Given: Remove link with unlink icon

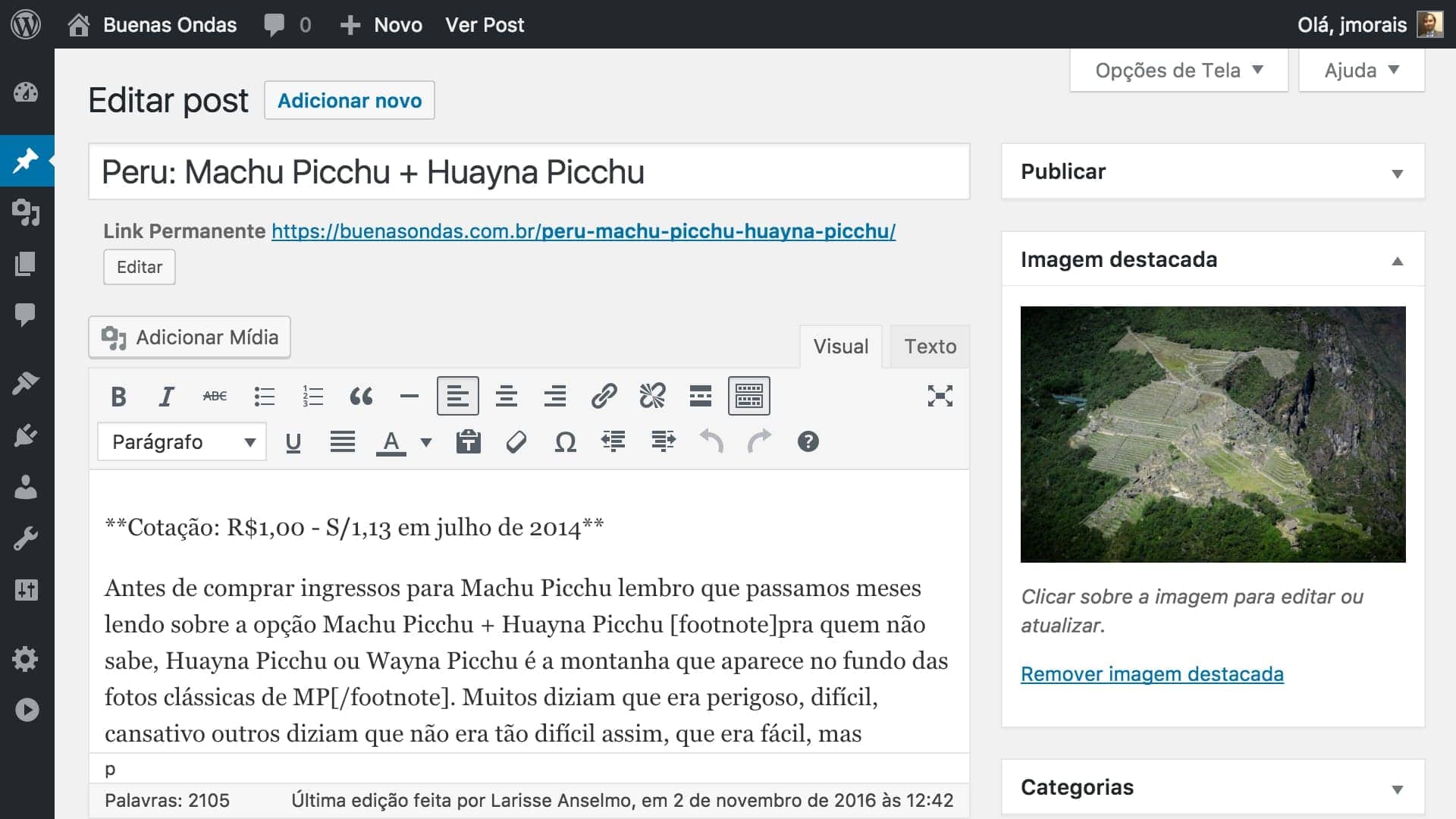Looking at the screenshot, I should pyautogui.click(x=652, y=396).
